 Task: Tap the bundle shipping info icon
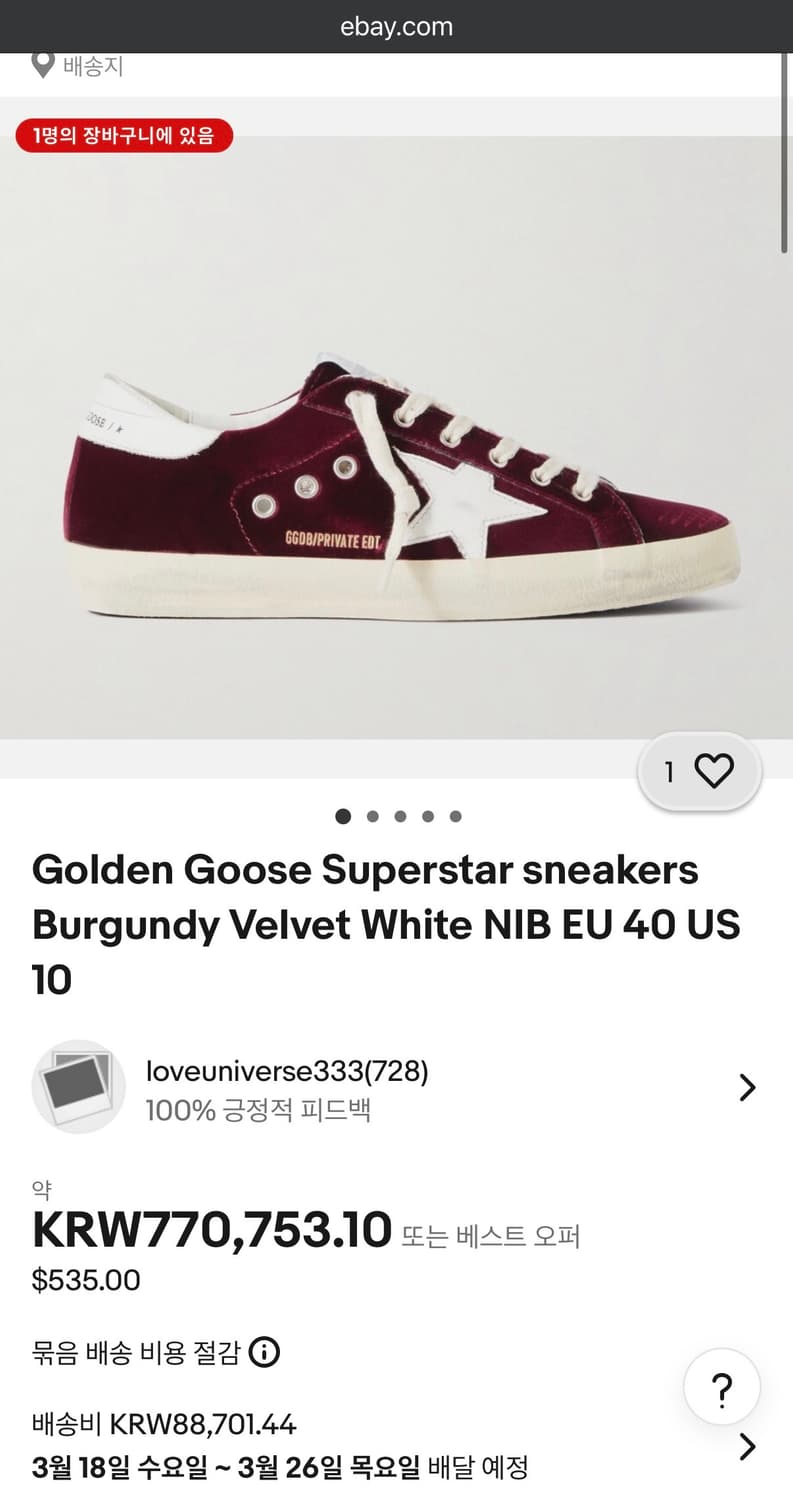pos(264,1353)
